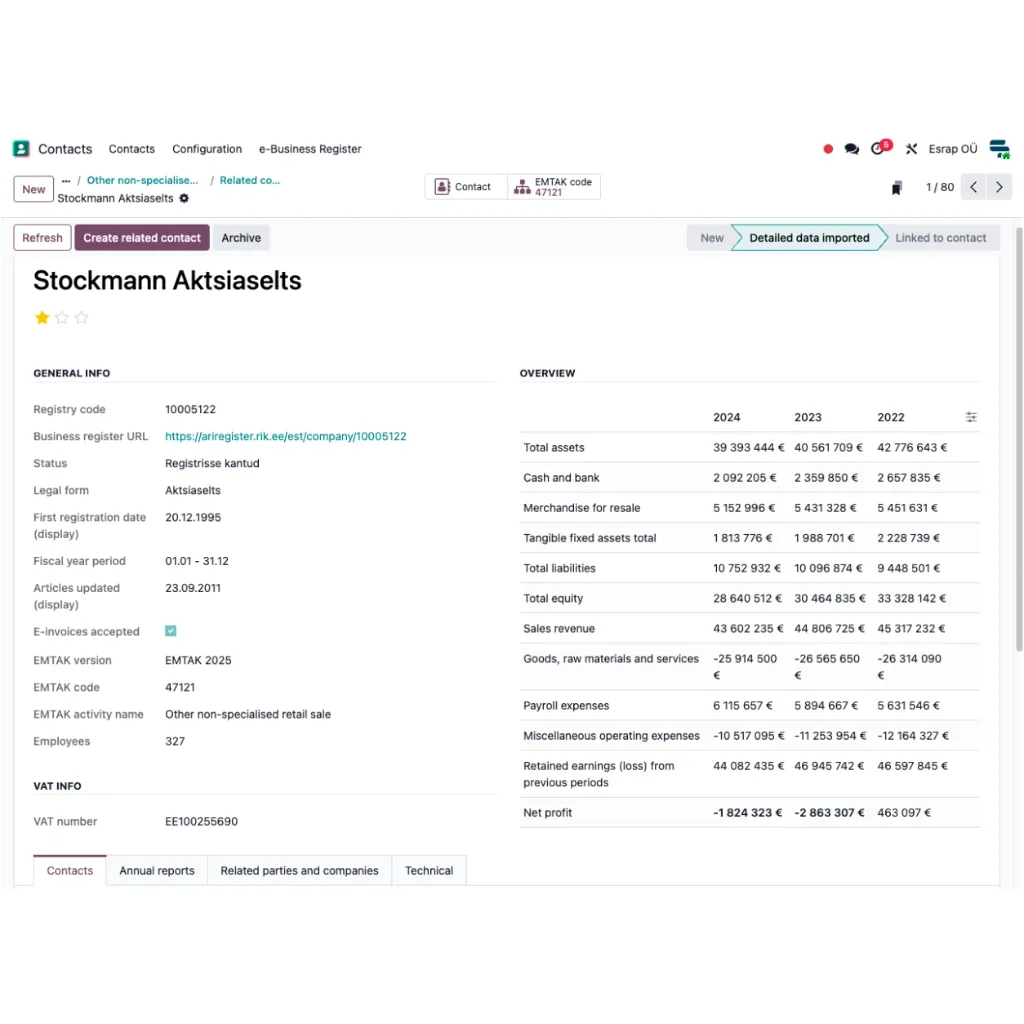Screen dimensions: 1024x1024
Task: Click EMTAK version value EMTAK 2025
Action: (x=198, y=660)
